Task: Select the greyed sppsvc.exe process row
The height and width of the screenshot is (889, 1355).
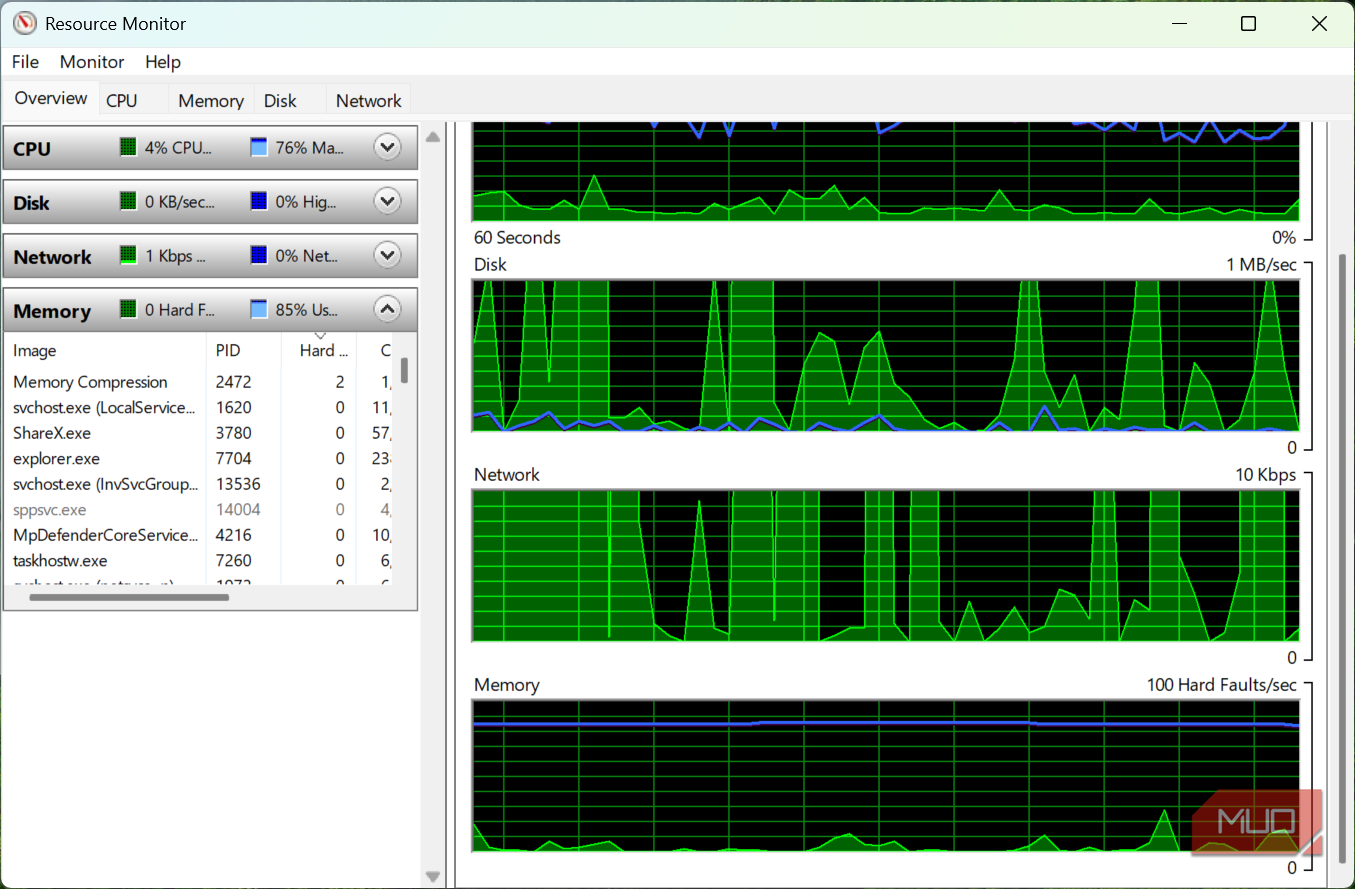Action: click(200, 510)
